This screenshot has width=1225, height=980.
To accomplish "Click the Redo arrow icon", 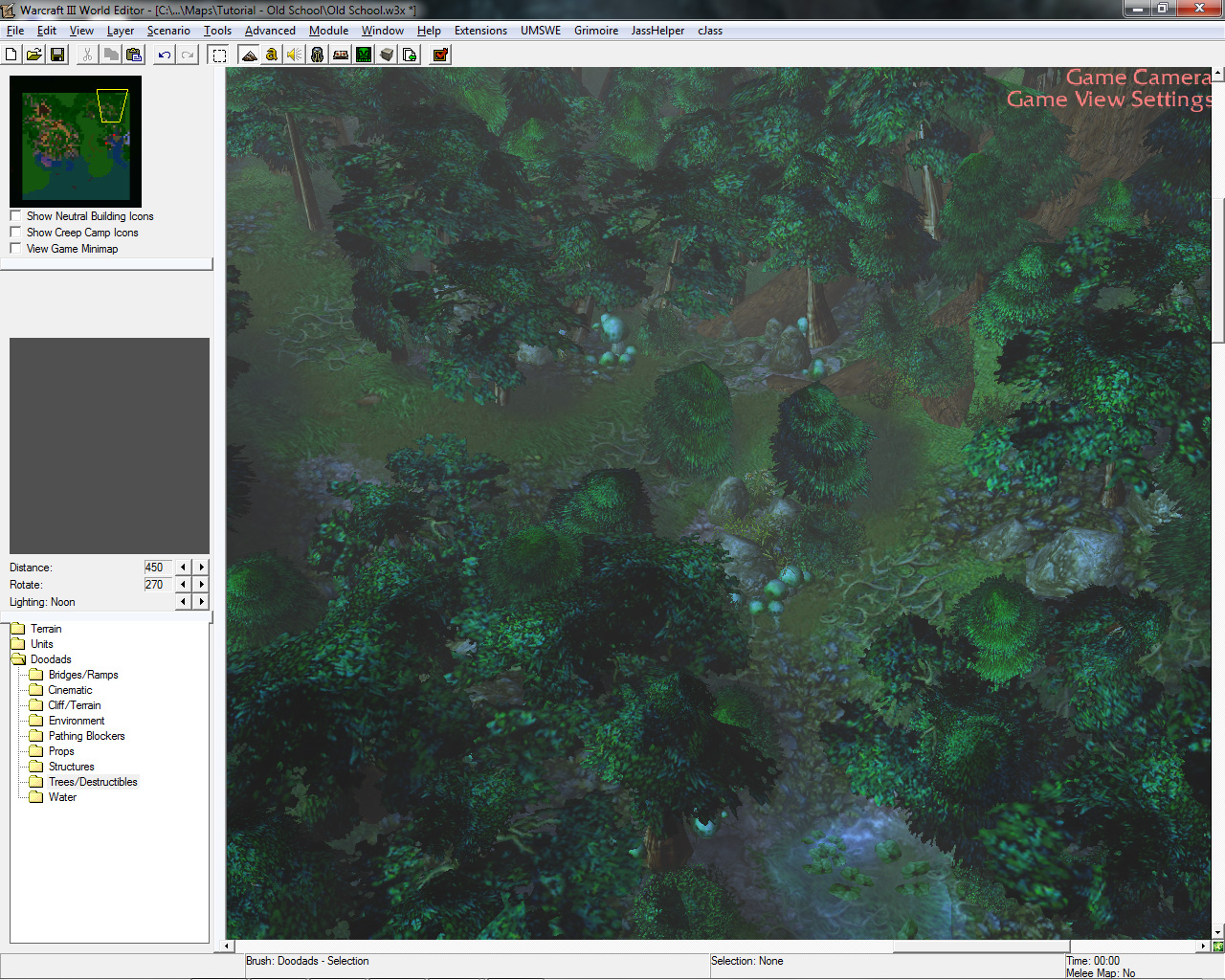I will [188, 55].
